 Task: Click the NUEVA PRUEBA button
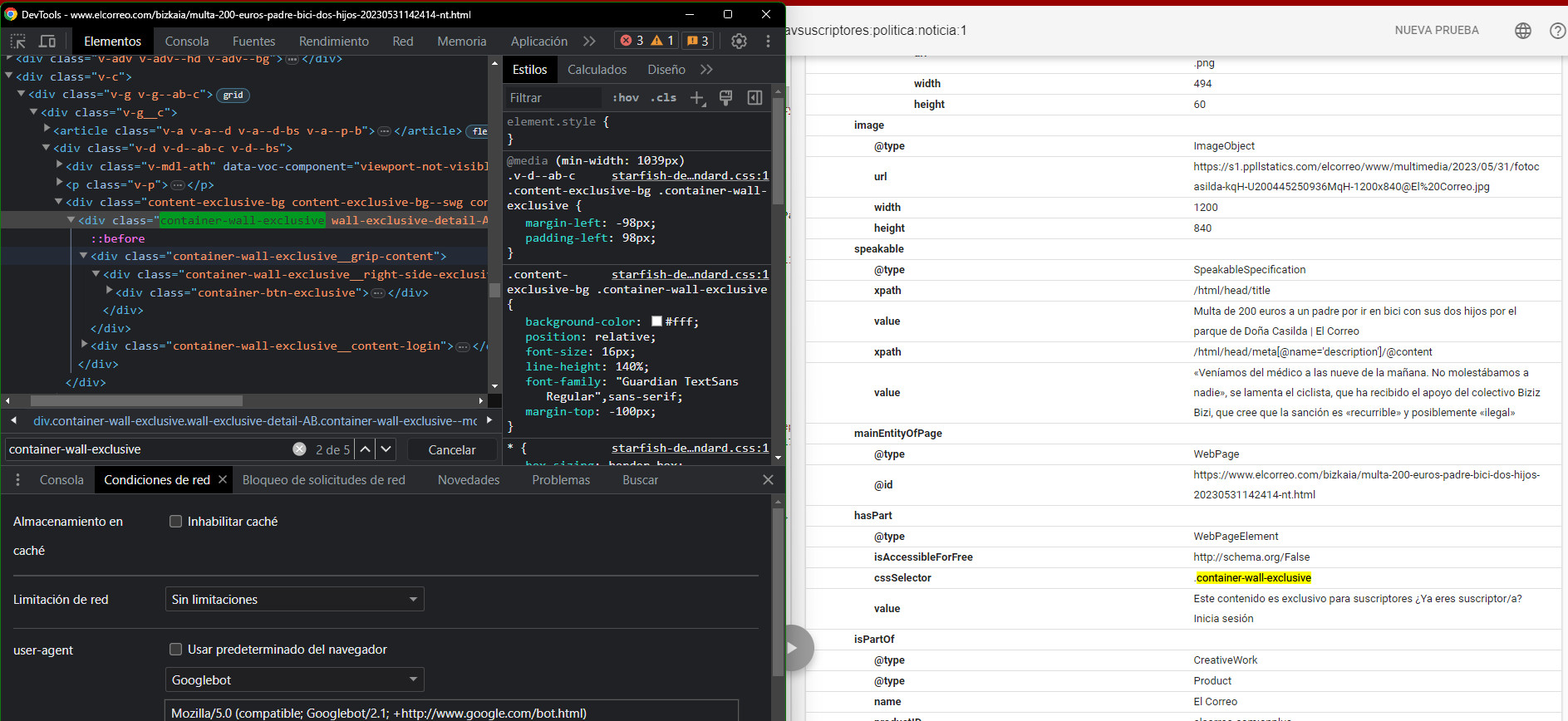pos(1436,31)
